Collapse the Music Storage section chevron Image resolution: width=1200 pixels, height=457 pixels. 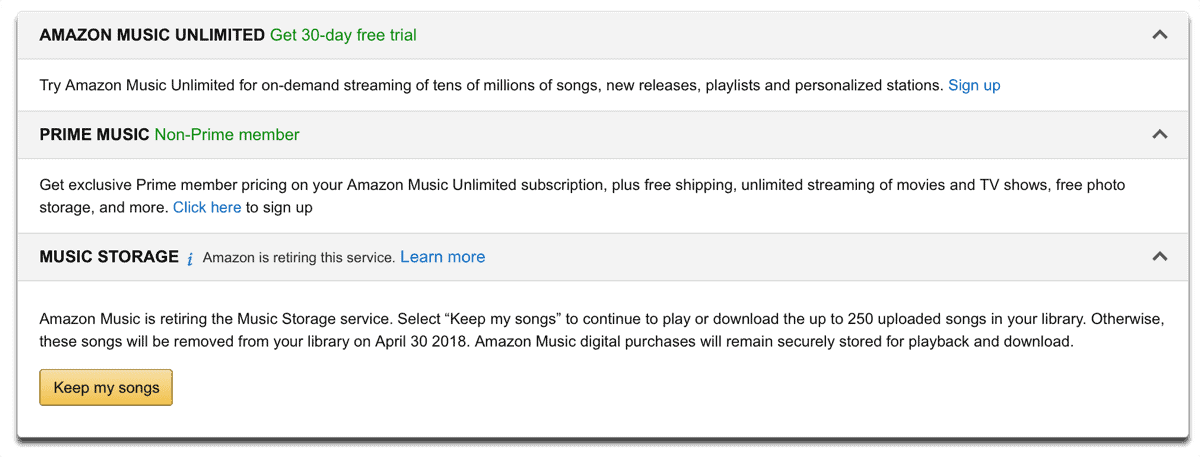pos(1160,257)
